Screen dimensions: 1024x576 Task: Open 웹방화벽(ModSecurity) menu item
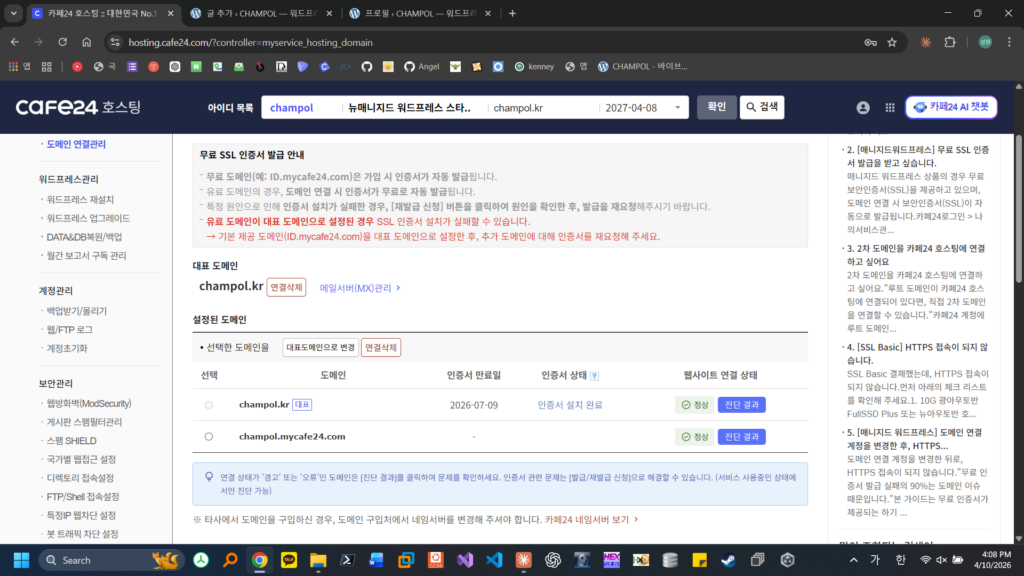[89, 404]
